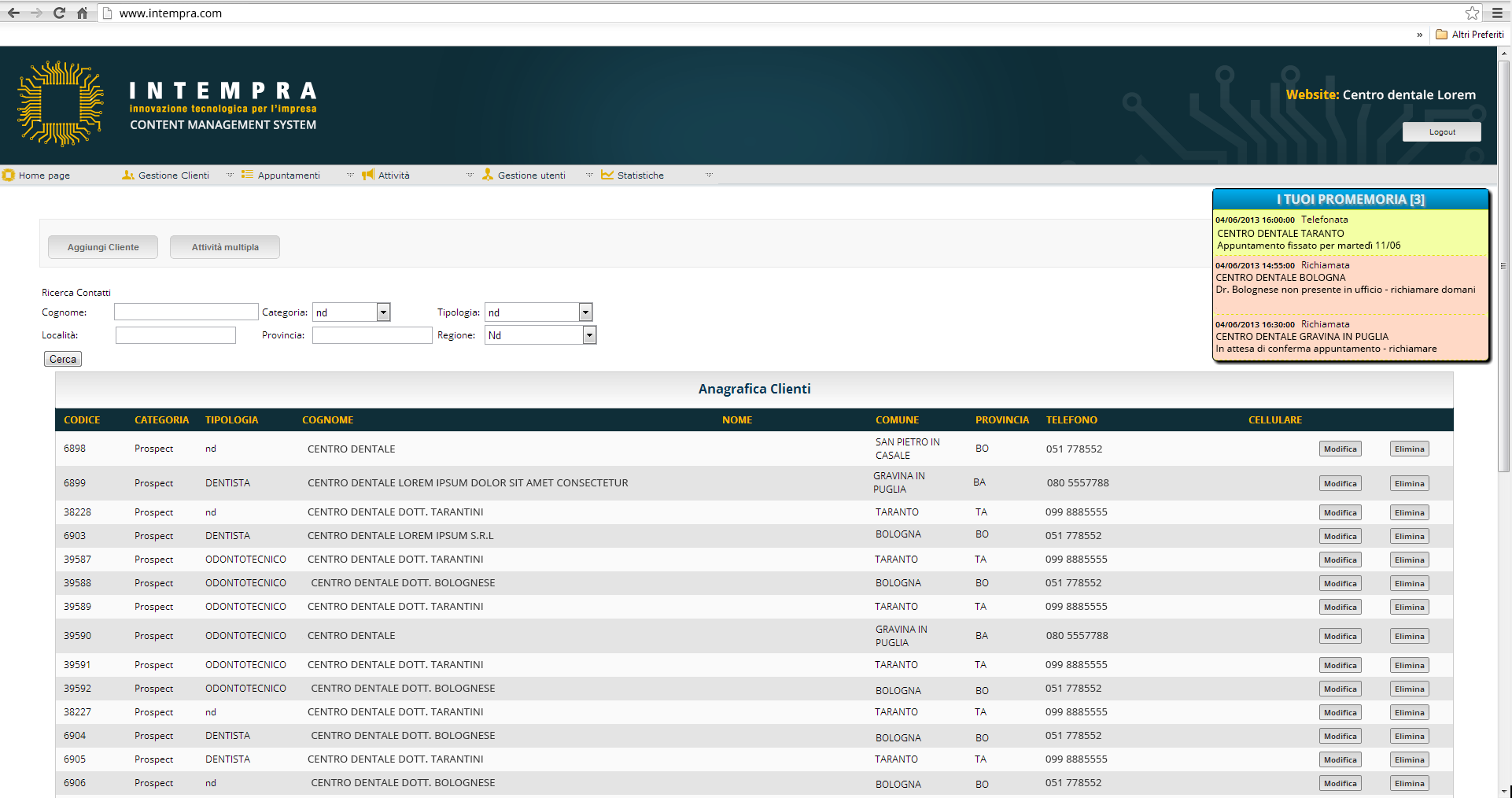1512x798 pixels.
Task: Focus the Cognome search field
Action: pos(186,312)
